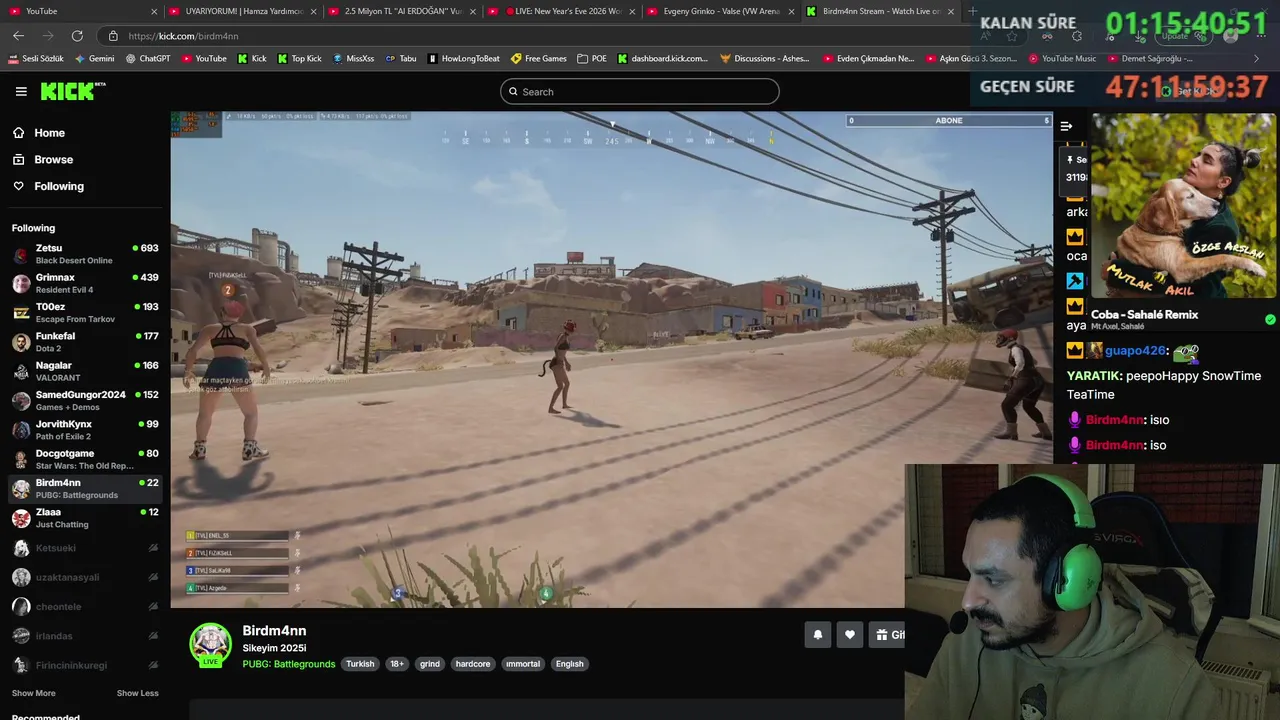The width and height of the screenshot is (1280, 720).
Task: Open the Birdm4nn channel name link
Action: click(274, 631)
